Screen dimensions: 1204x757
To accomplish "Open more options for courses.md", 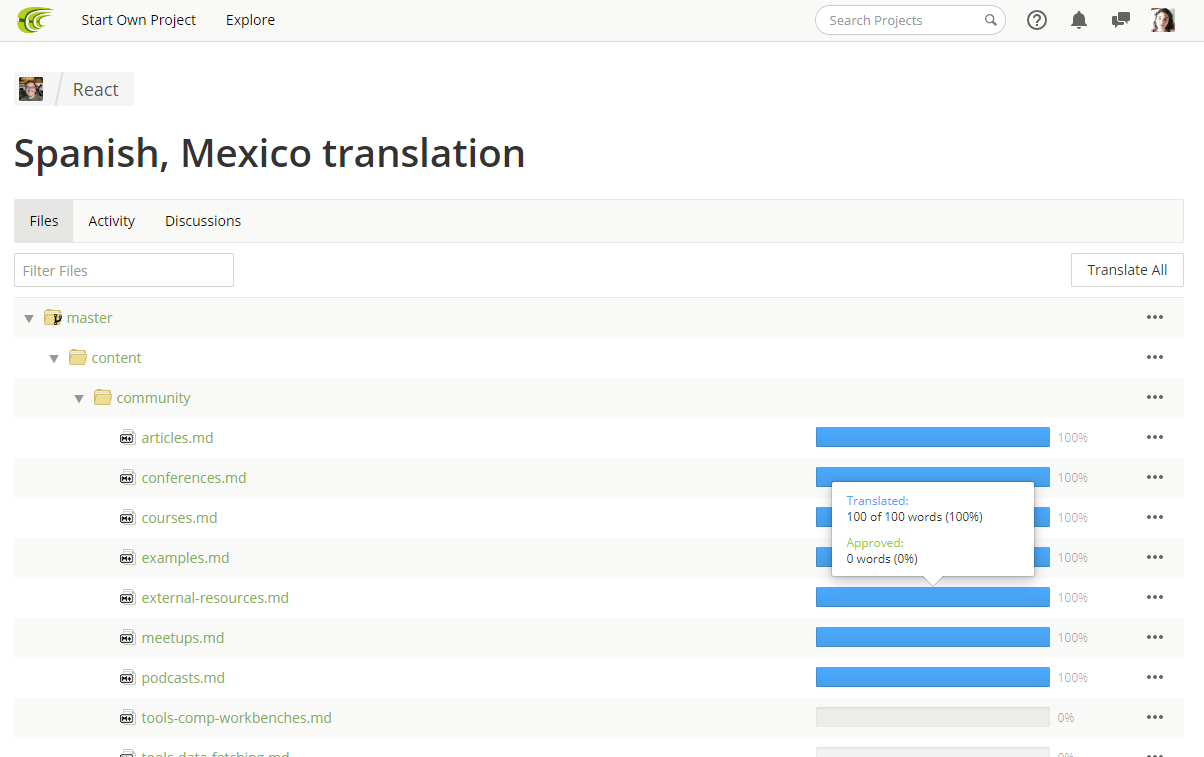I will (x=1155, y=518).
